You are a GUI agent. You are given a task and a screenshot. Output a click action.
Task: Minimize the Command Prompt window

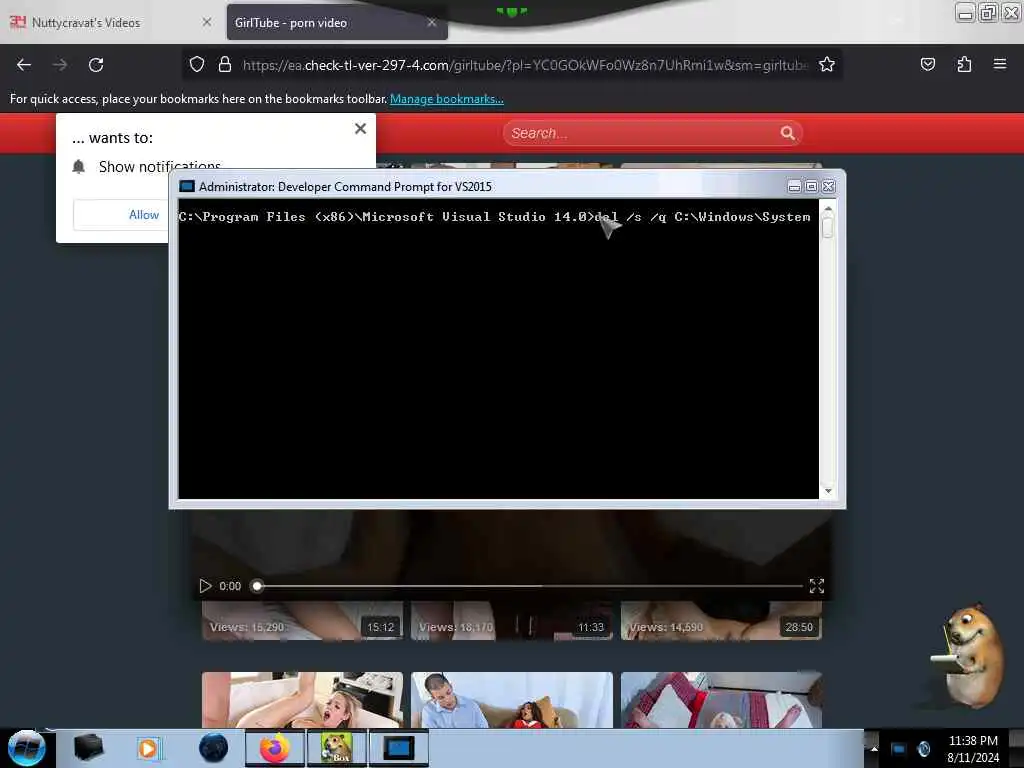tap(794, 187)
